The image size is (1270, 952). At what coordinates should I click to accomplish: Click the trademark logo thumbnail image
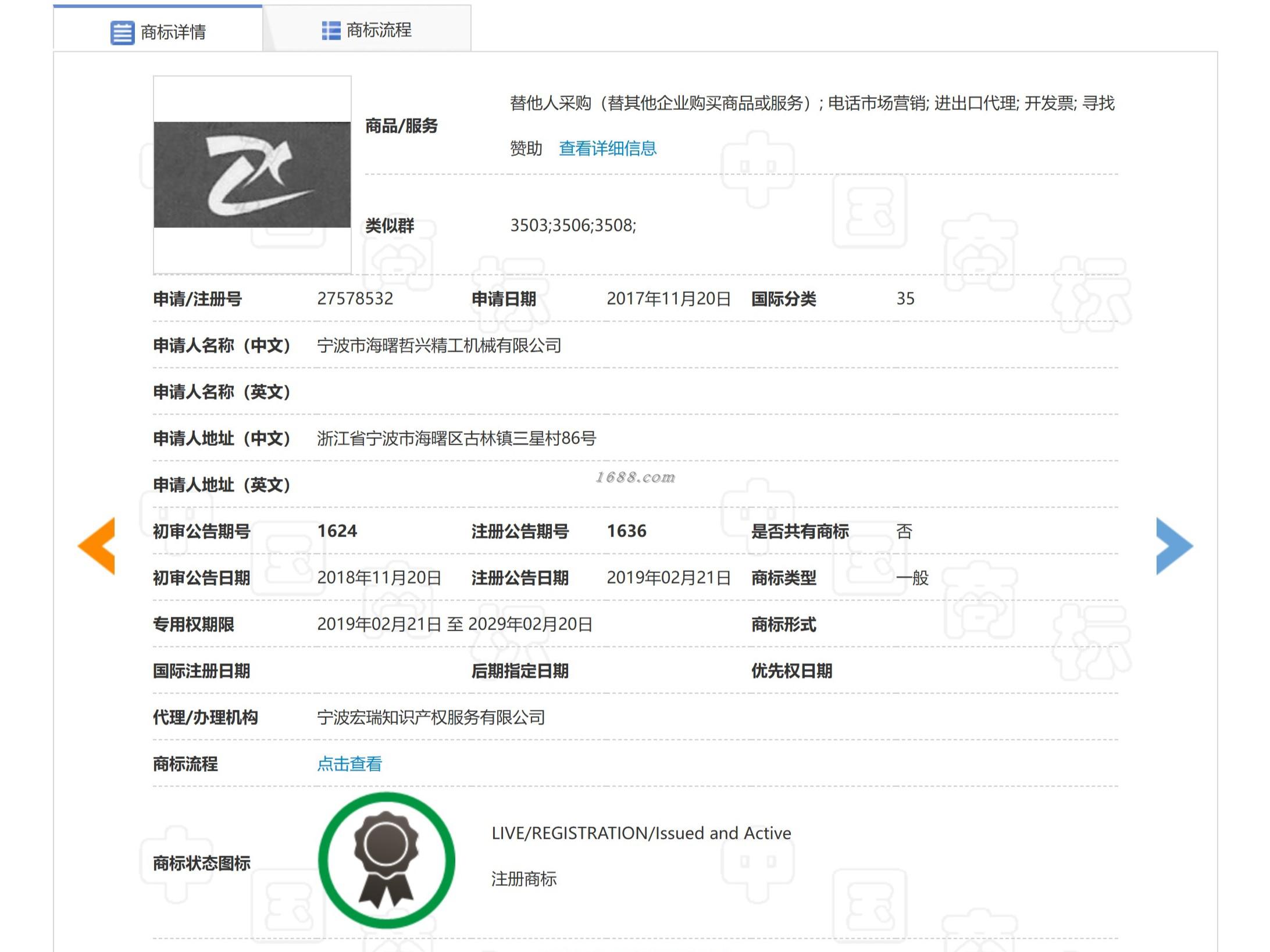click(x=252, y=174)
